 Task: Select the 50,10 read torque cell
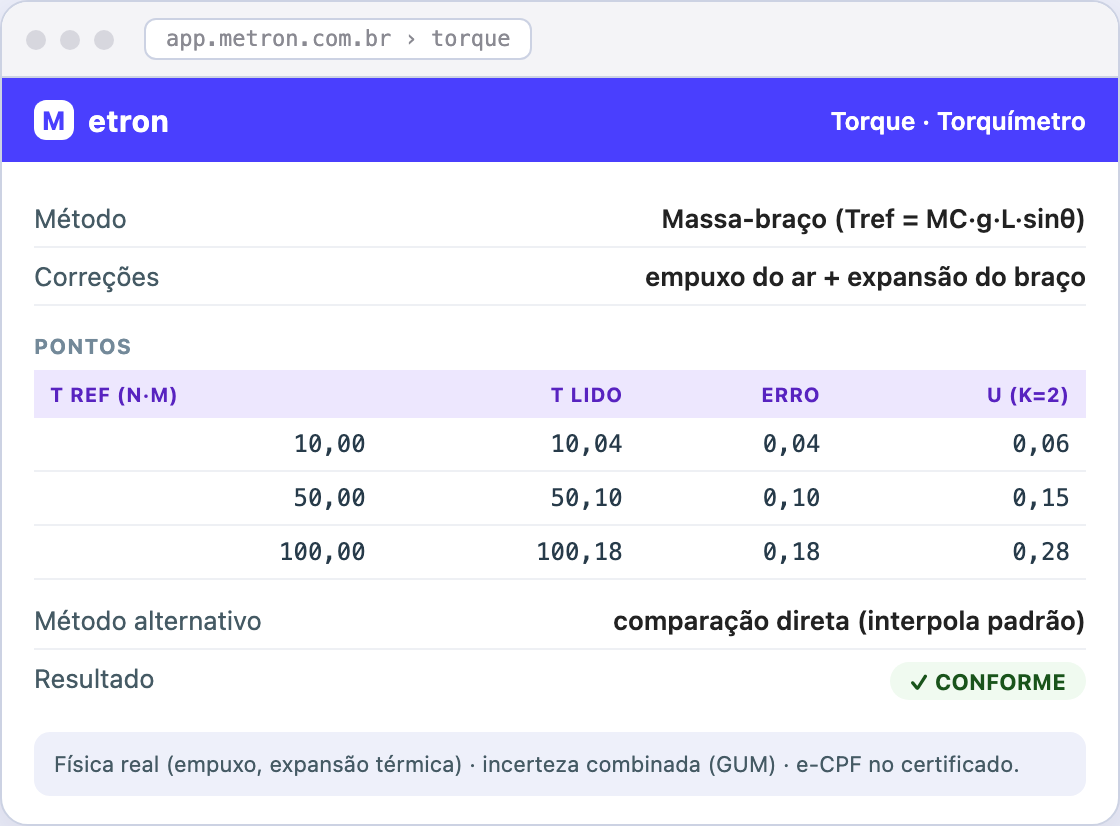(x=586, y=497)
